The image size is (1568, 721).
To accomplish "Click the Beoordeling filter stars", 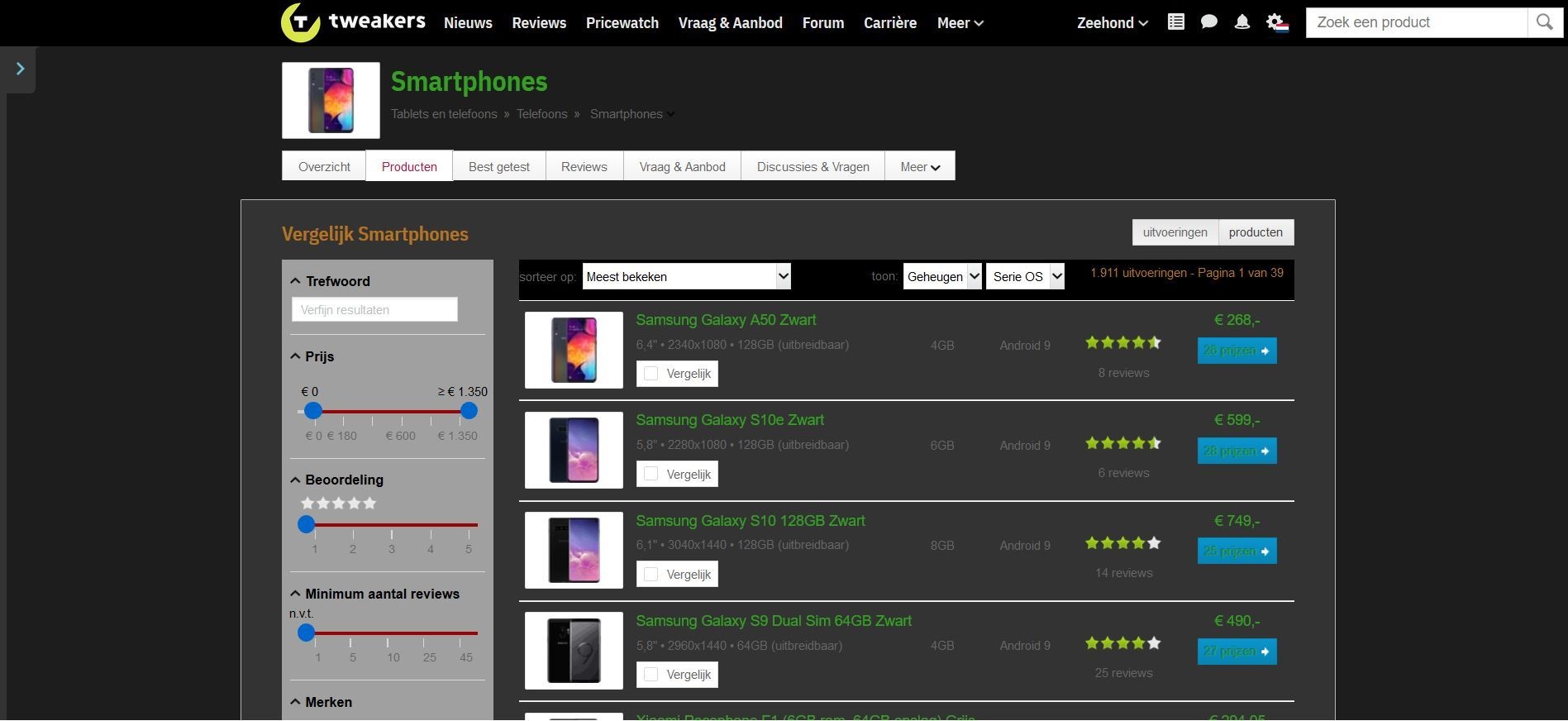I will tap(339, 503).
